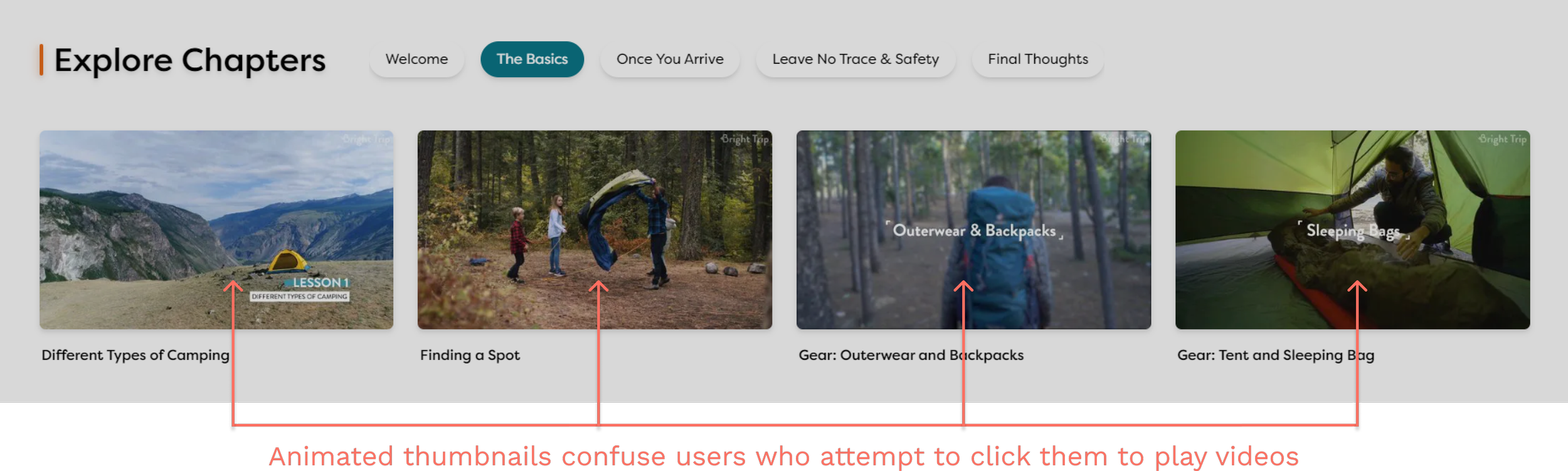Open the Once You Arrive tab
Viewport: 1568px width, 471px height.
[670, 59]
